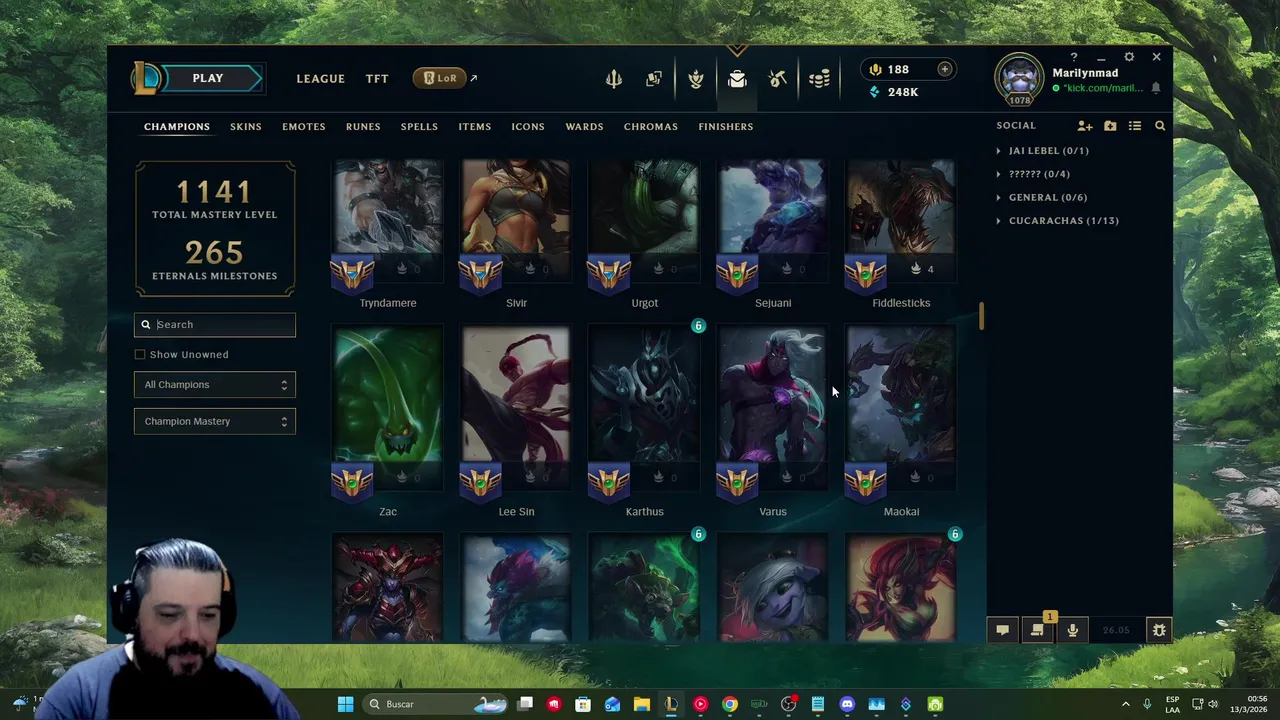Open the Profile laurel icon
1280x720 pixels.
click(x=696, y=79)
